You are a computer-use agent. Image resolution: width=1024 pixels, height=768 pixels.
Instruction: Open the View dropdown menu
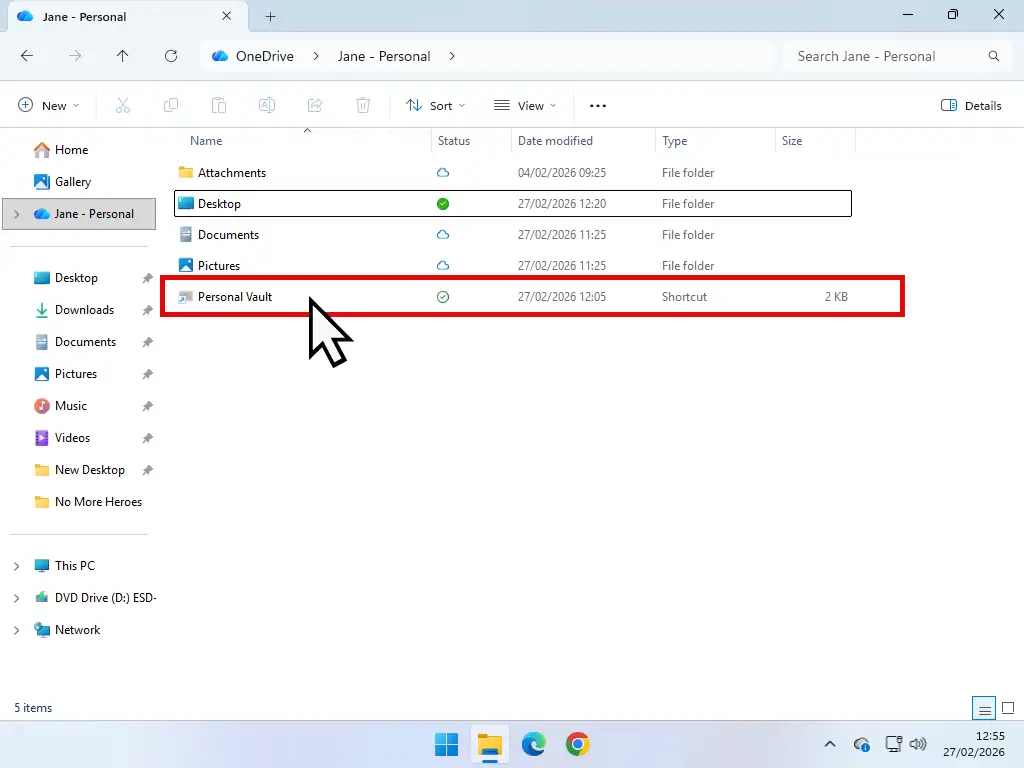(524, 105)
